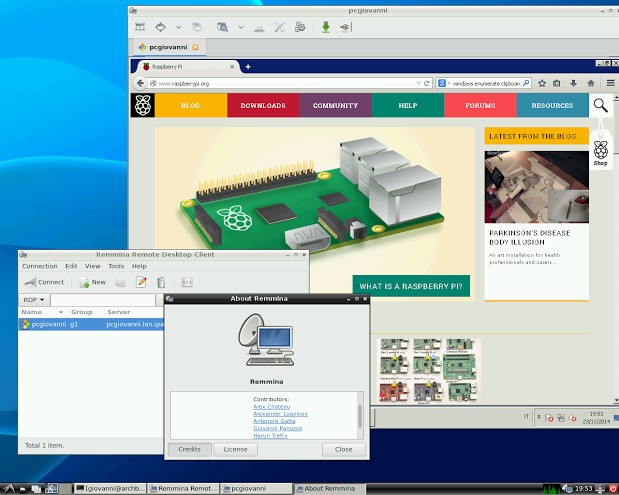Image resolution: width=619 pixels, height=495 pixels.
Task: Open the RDP protocol dropdown
Action: pyautogui.click(x=35, y=299)
